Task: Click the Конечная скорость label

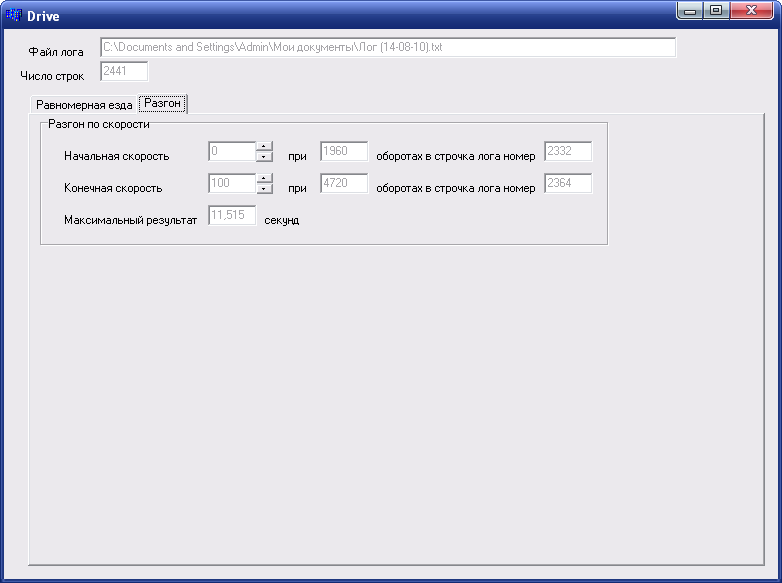Action: 113,188
